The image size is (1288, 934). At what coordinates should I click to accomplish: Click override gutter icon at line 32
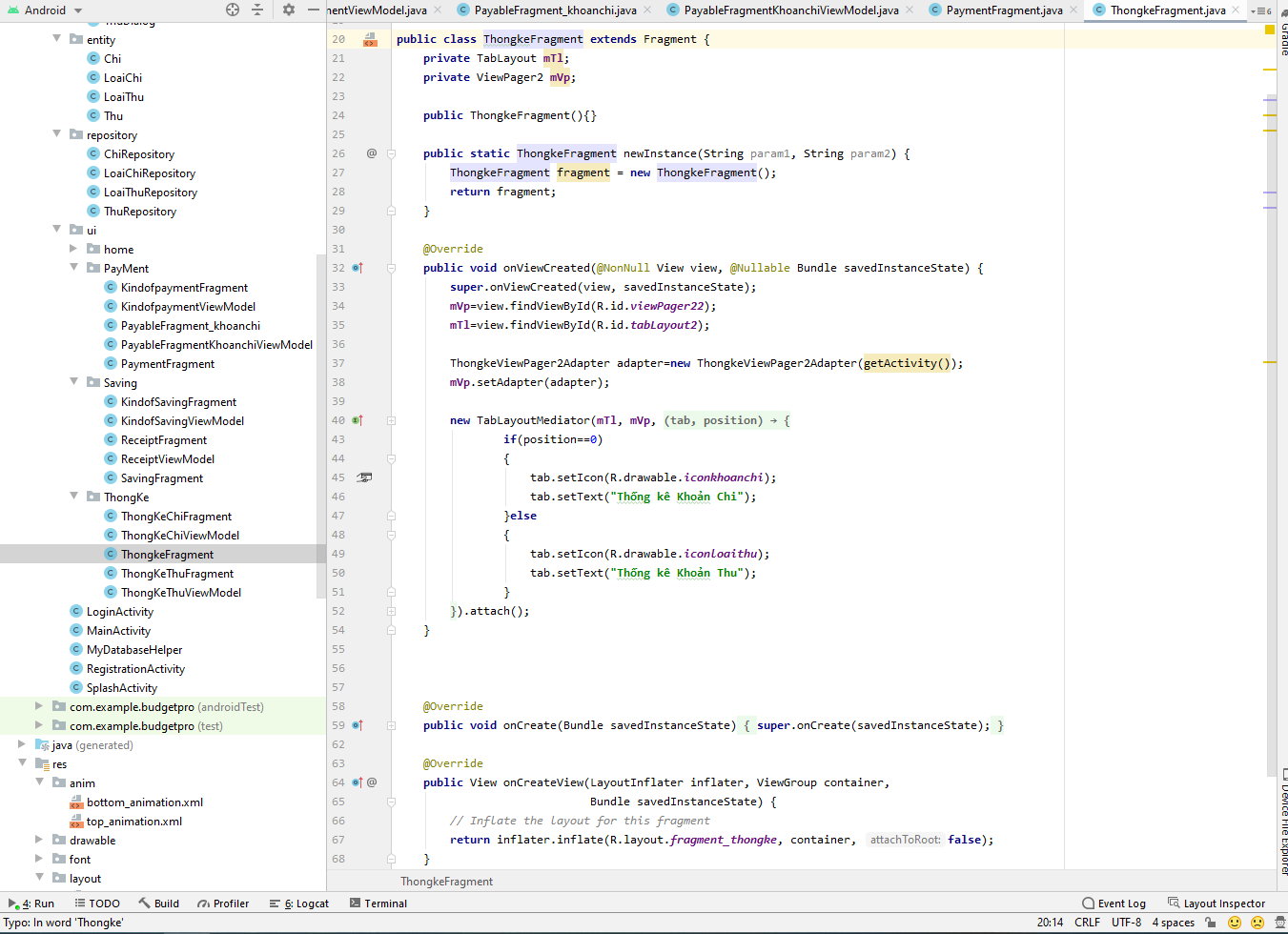tap(358, 268)
